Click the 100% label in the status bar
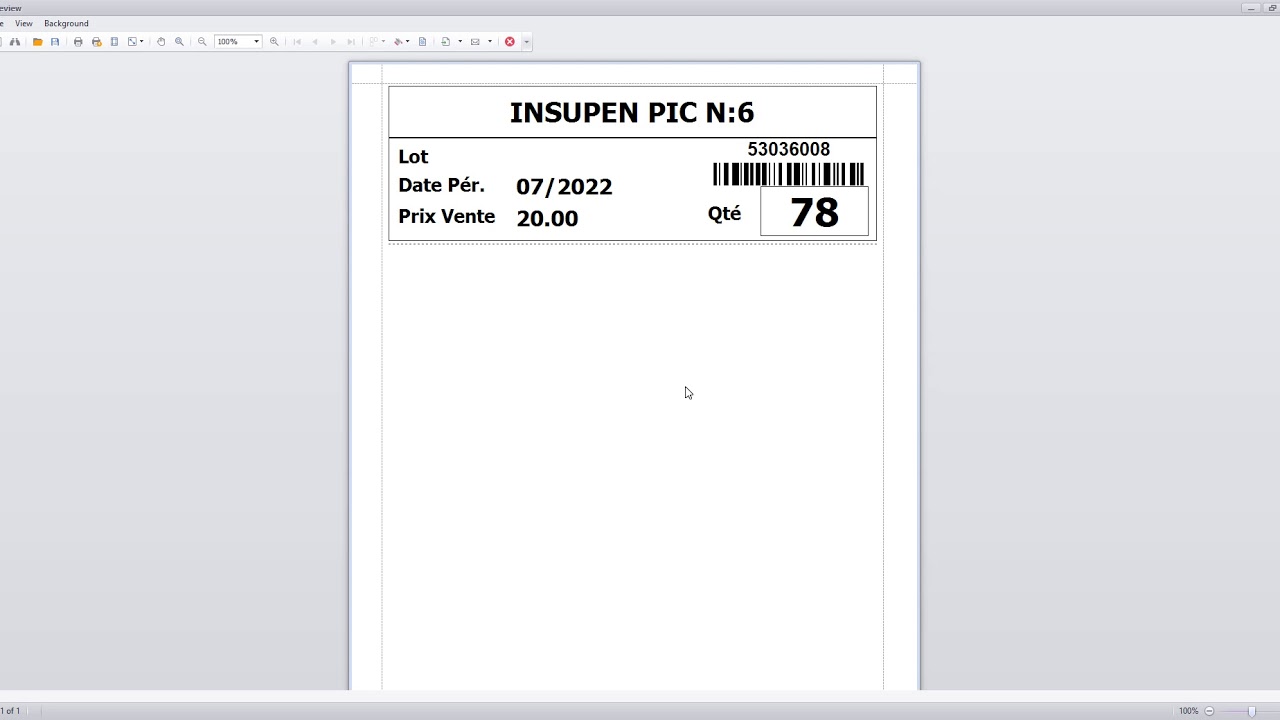Image resolution: width=1280 pixels, height=720 pixels. pos(1188,711)
